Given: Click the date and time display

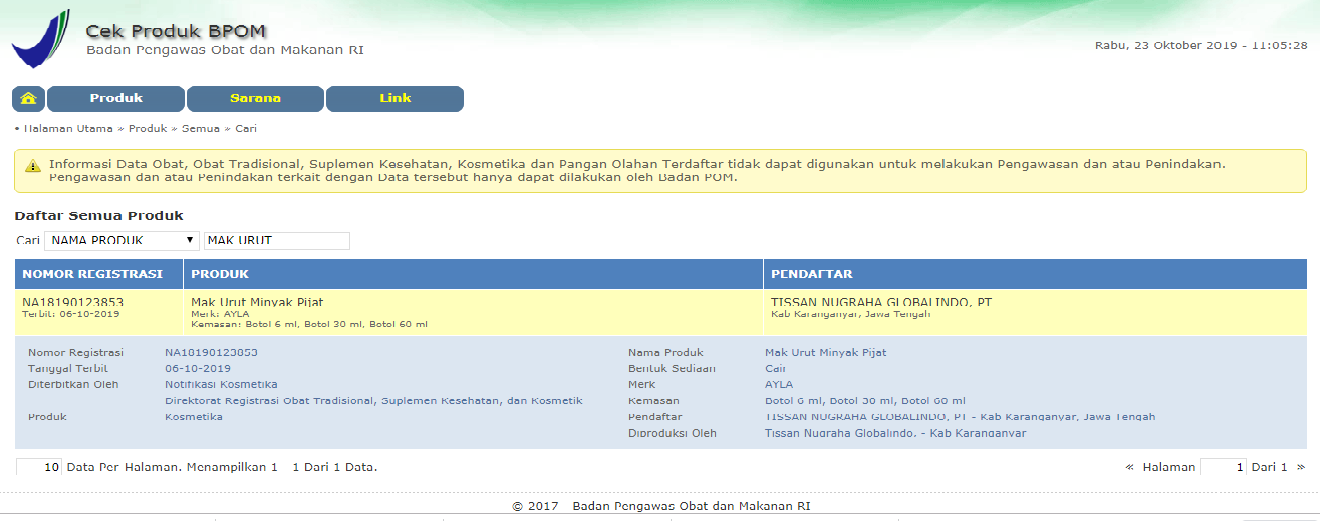Looking at the screenshot, I should point(1201,46).
